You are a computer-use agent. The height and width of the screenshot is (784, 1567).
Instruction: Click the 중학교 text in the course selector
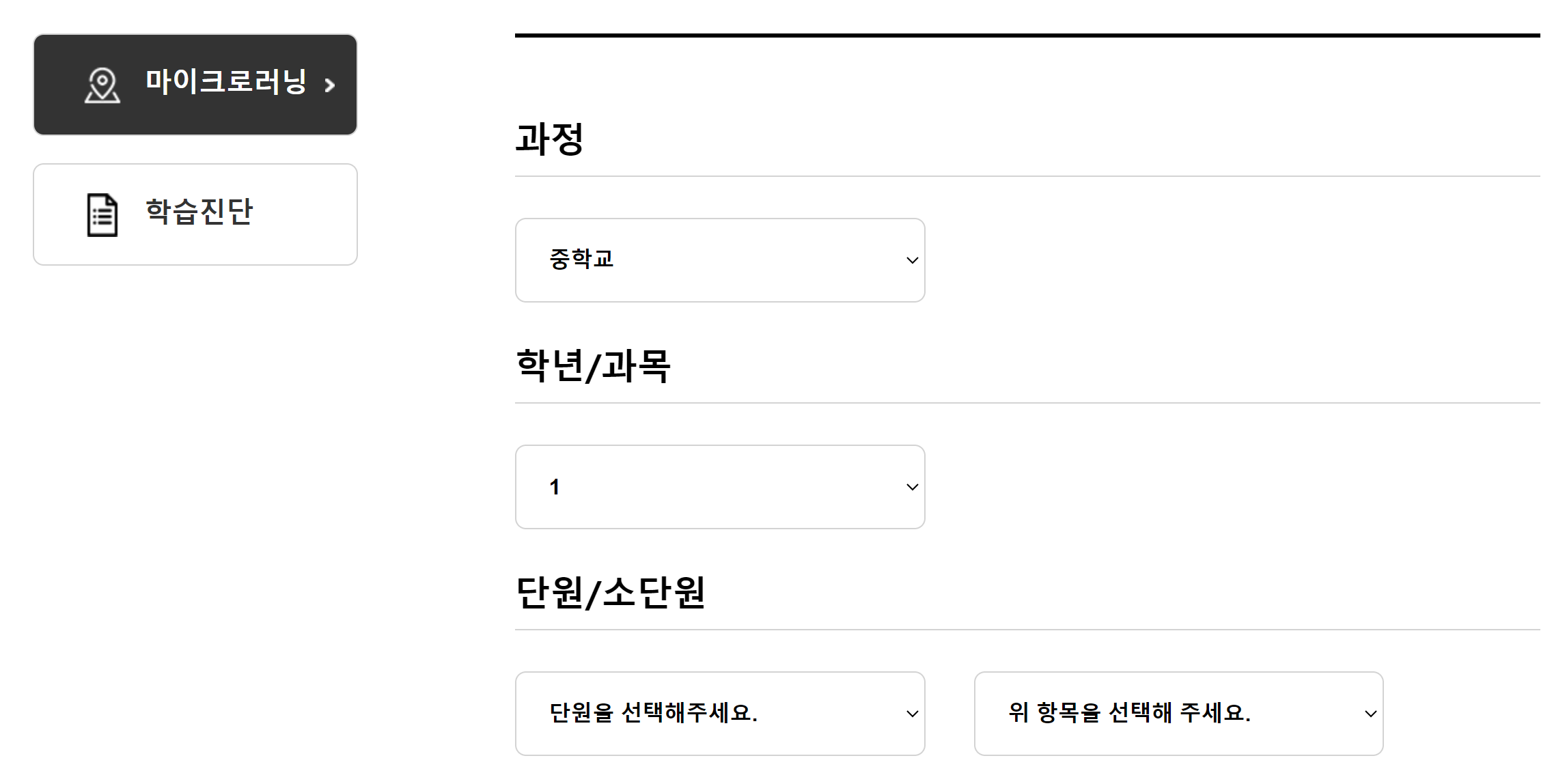pyautogui.click(x=581, y=260)
